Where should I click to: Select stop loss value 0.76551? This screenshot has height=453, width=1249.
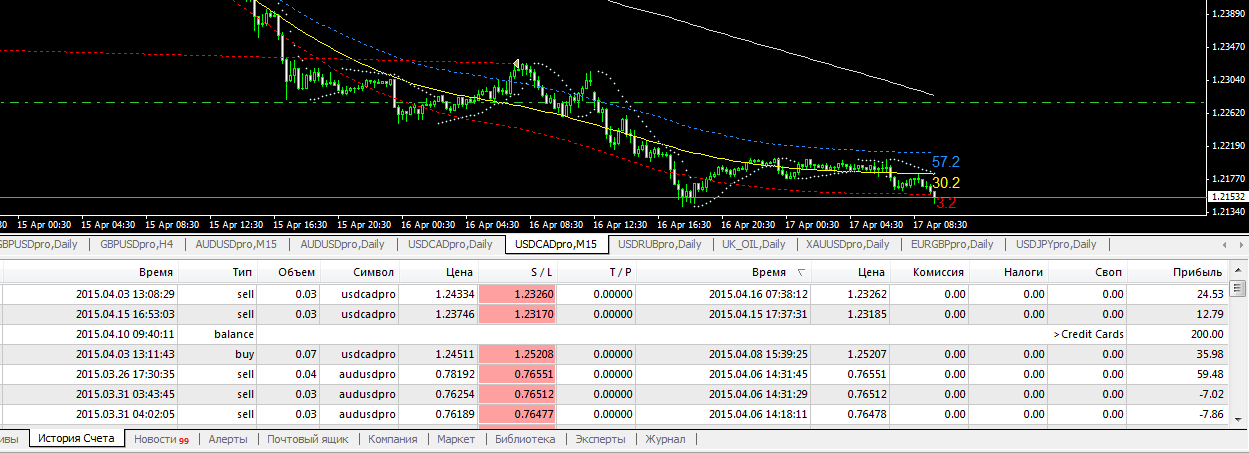(x=536, y=374)
